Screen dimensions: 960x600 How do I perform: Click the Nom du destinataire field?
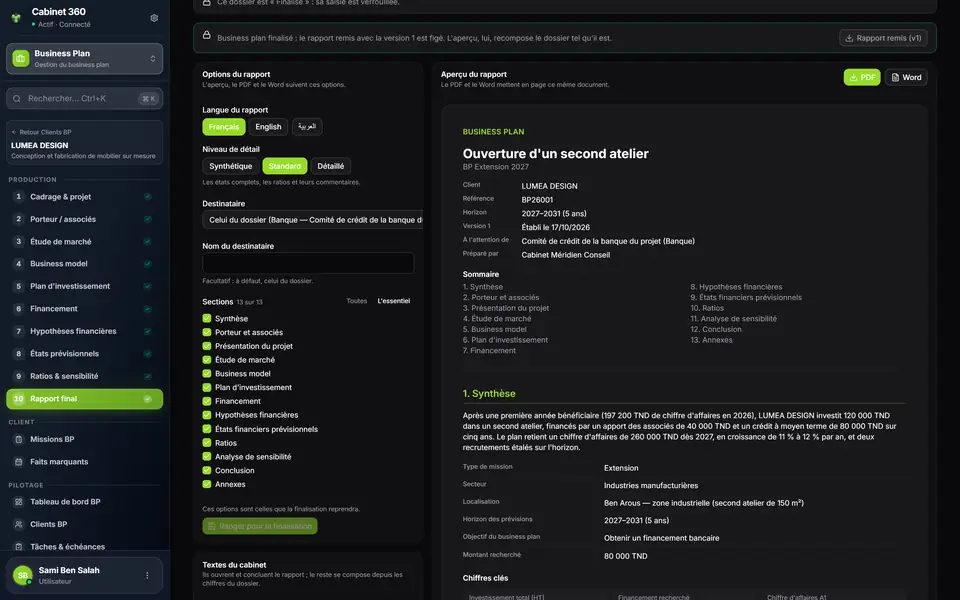(308, 263)
